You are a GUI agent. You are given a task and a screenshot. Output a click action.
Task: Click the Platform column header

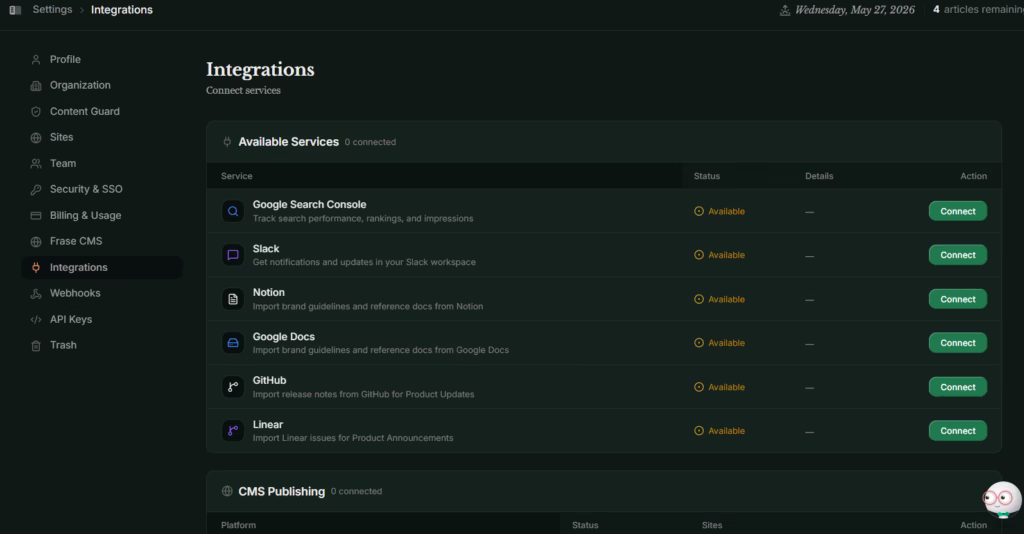click(238, 525)
